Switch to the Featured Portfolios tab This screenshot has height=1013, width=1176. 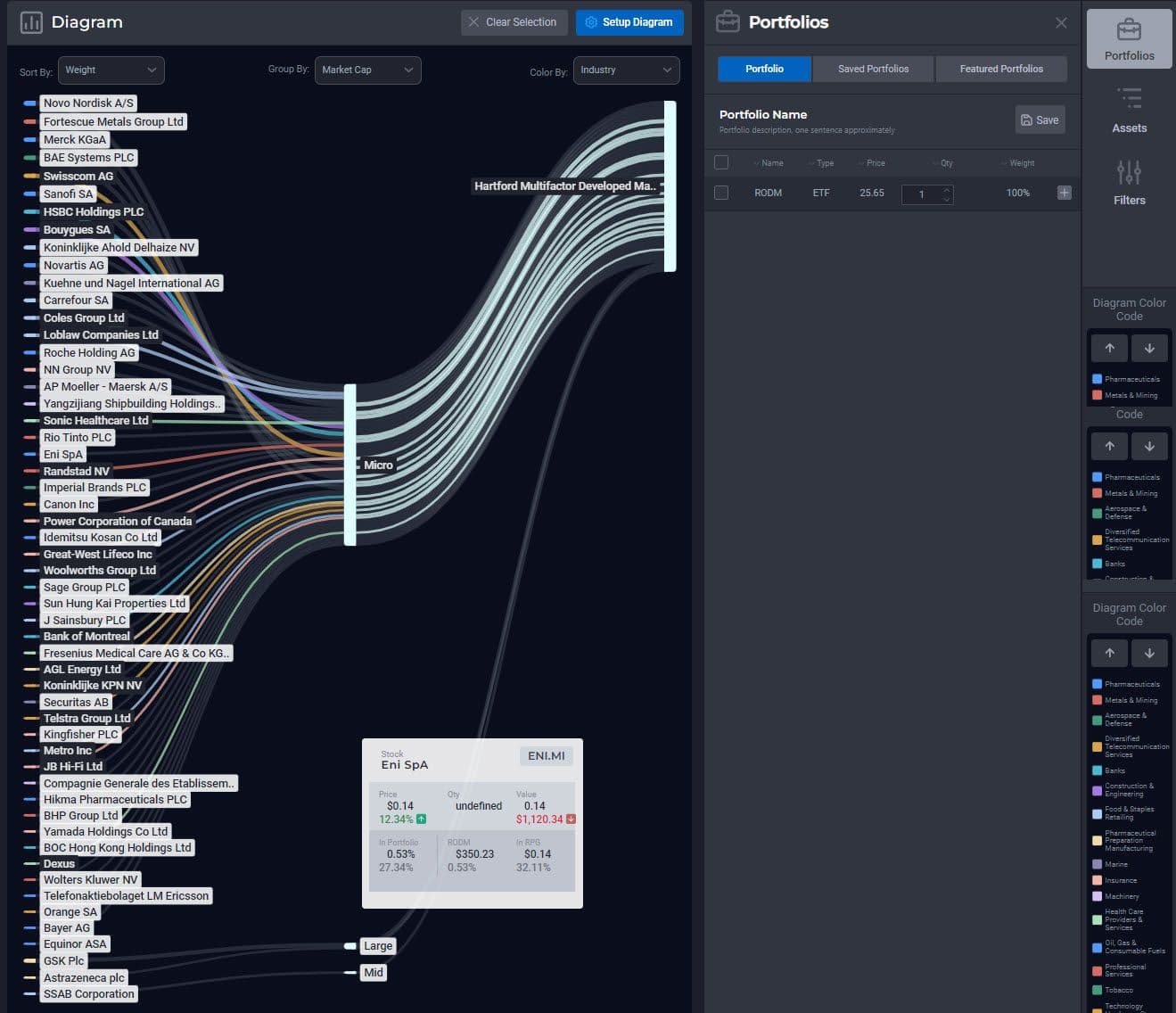(x=1001, y=69)
